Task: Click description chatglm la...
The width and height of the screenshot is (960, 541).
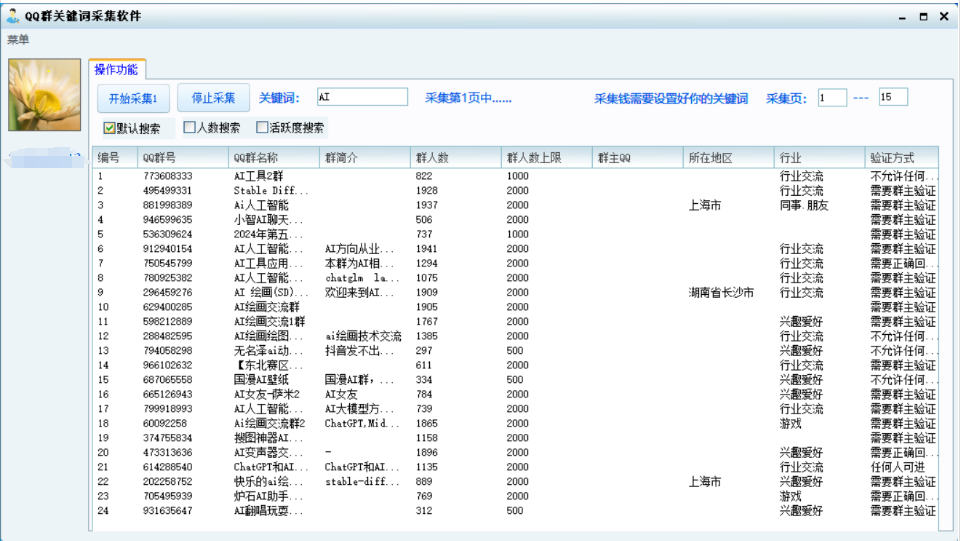Action: point(362,278)
